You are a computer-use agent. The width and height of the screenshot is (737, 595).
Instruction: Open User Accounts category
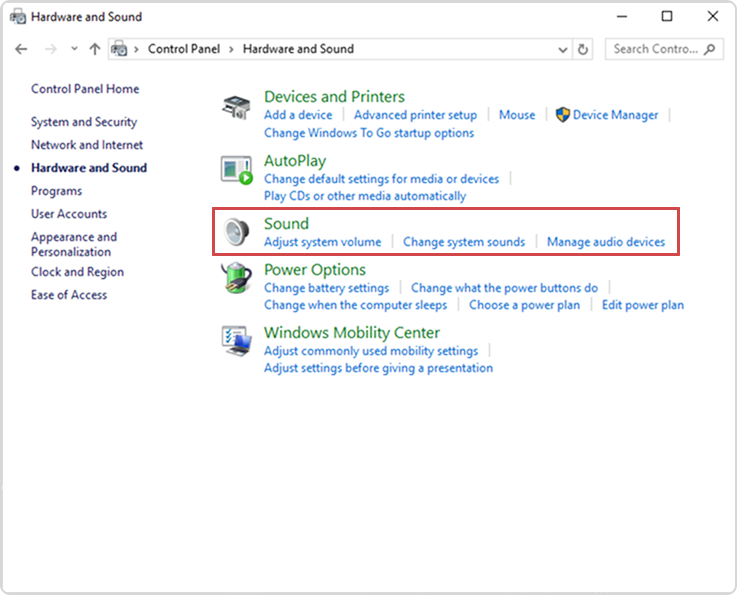click(x=69, y=214)
